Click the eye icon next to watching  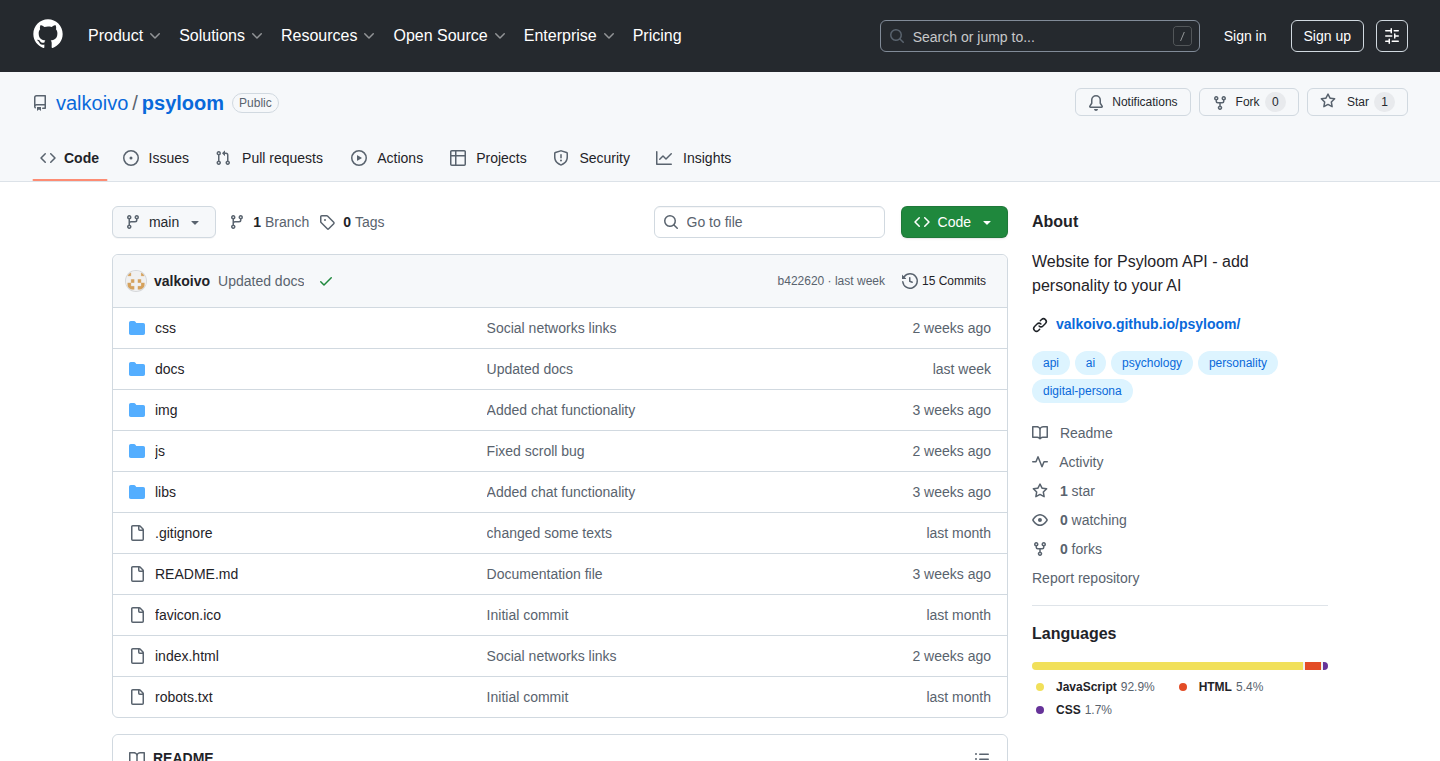(x=1040, y=520)
